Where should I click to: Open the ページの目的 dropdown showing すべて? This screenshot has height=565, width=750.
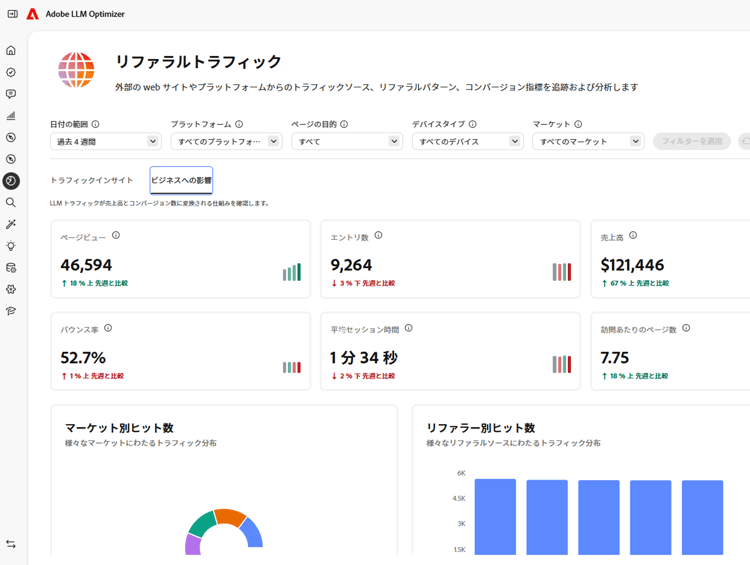[x=347, y=142]
